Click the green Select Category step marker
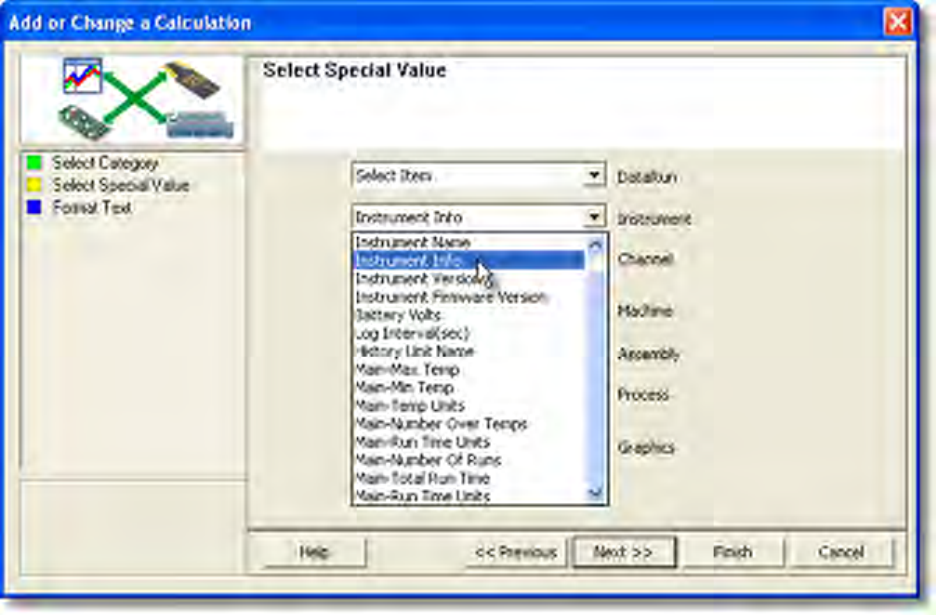The width and height of the screenshot is (936, 615). pos(35,162)
